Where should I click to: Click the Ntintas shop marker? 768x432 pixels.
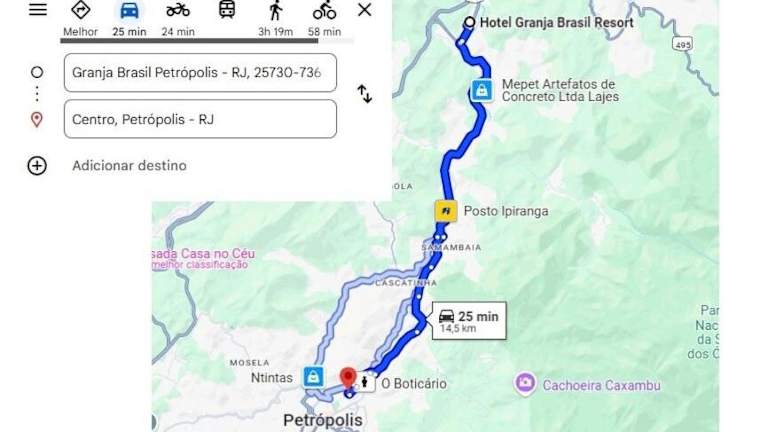point(313,377)
